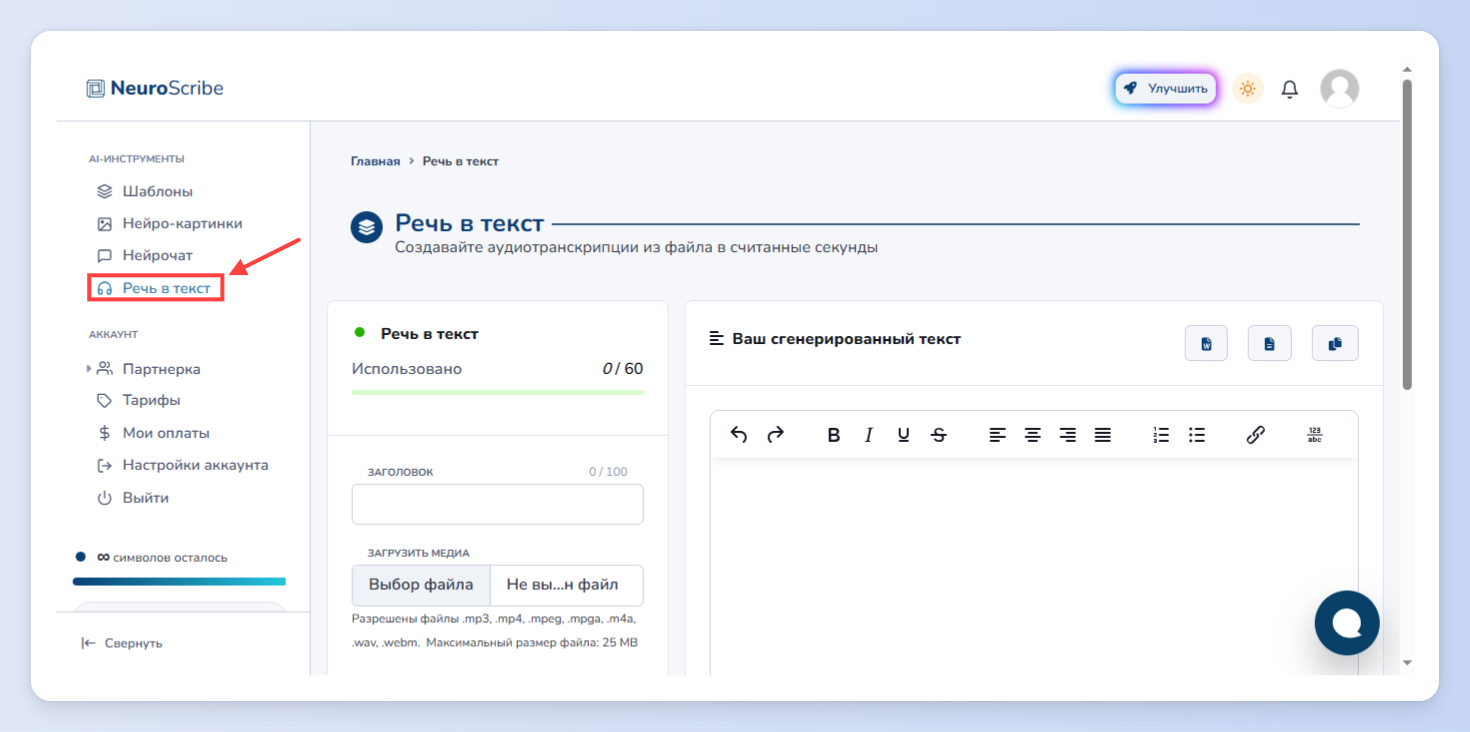
Task: Click the remaining symbols progress bar
Action: [x=179, y=581]
